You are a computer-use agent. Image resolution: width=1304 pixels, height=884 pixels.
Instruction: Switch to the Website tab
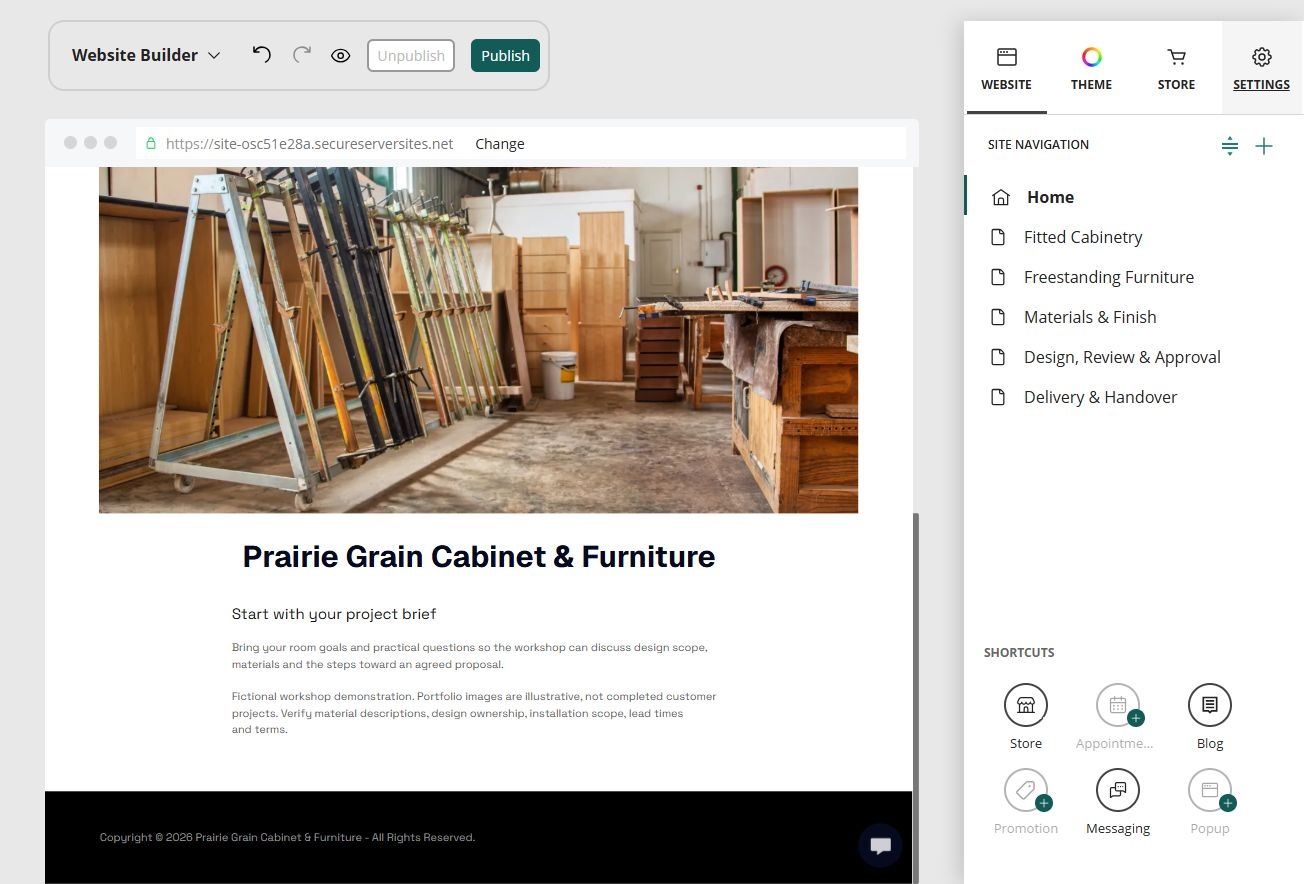point(1006,68)
